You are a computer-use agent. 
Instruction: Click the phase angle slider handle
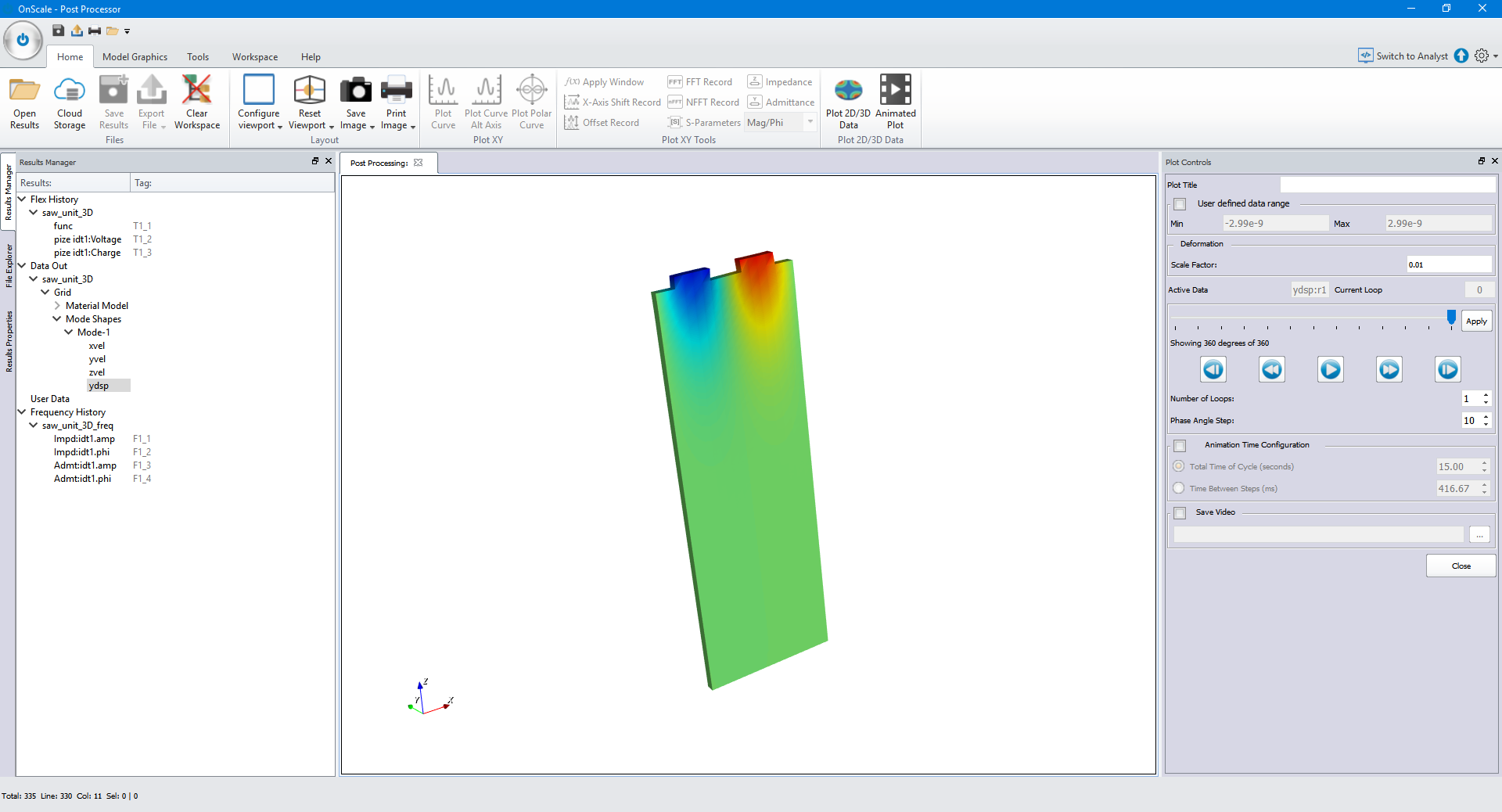1451,318
